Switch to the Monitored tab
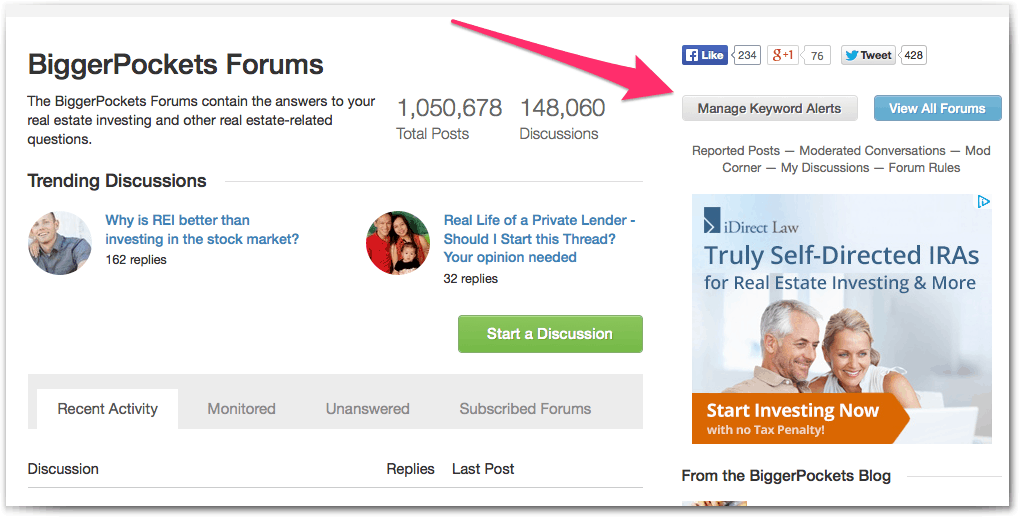1019x517 pixels. pyautogui.click(x=241, y=409)
